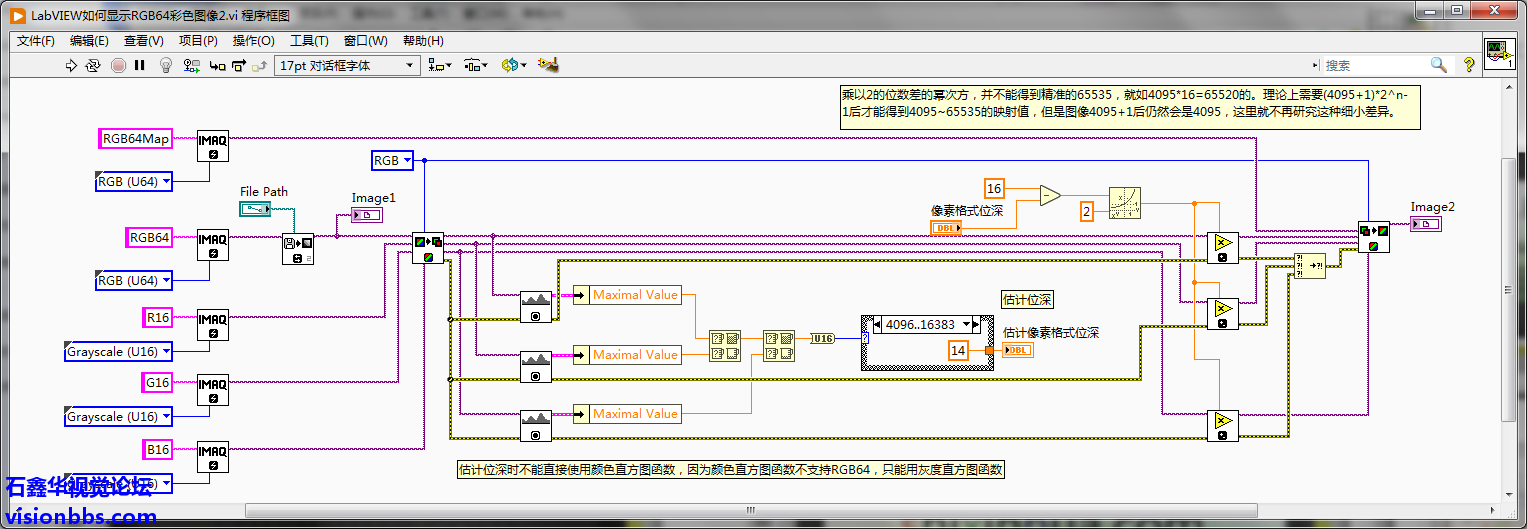1527x529 pixels.
Task: Click the Step Over toolbar icon
Action: 239,66
